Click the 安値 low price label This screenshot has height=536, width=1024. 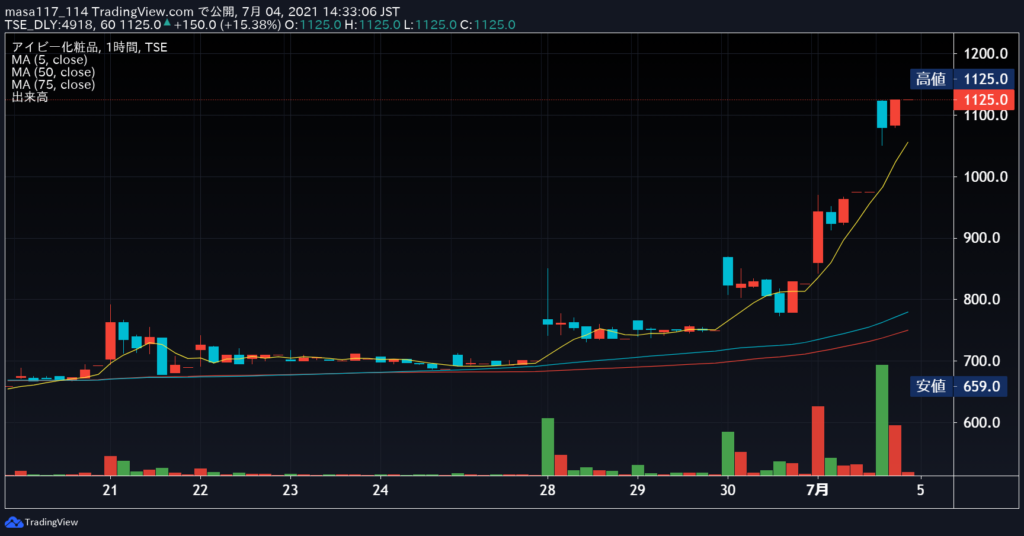click(931, 386)
